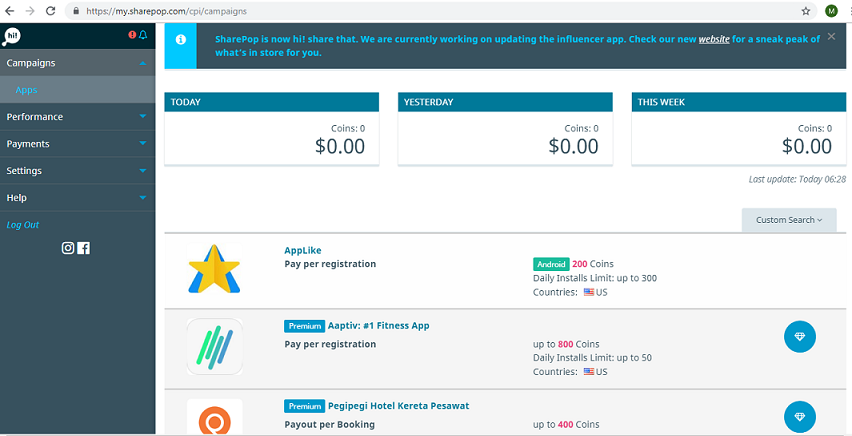Expand the Settings menu
852x436 pixels.
point(78,170)
